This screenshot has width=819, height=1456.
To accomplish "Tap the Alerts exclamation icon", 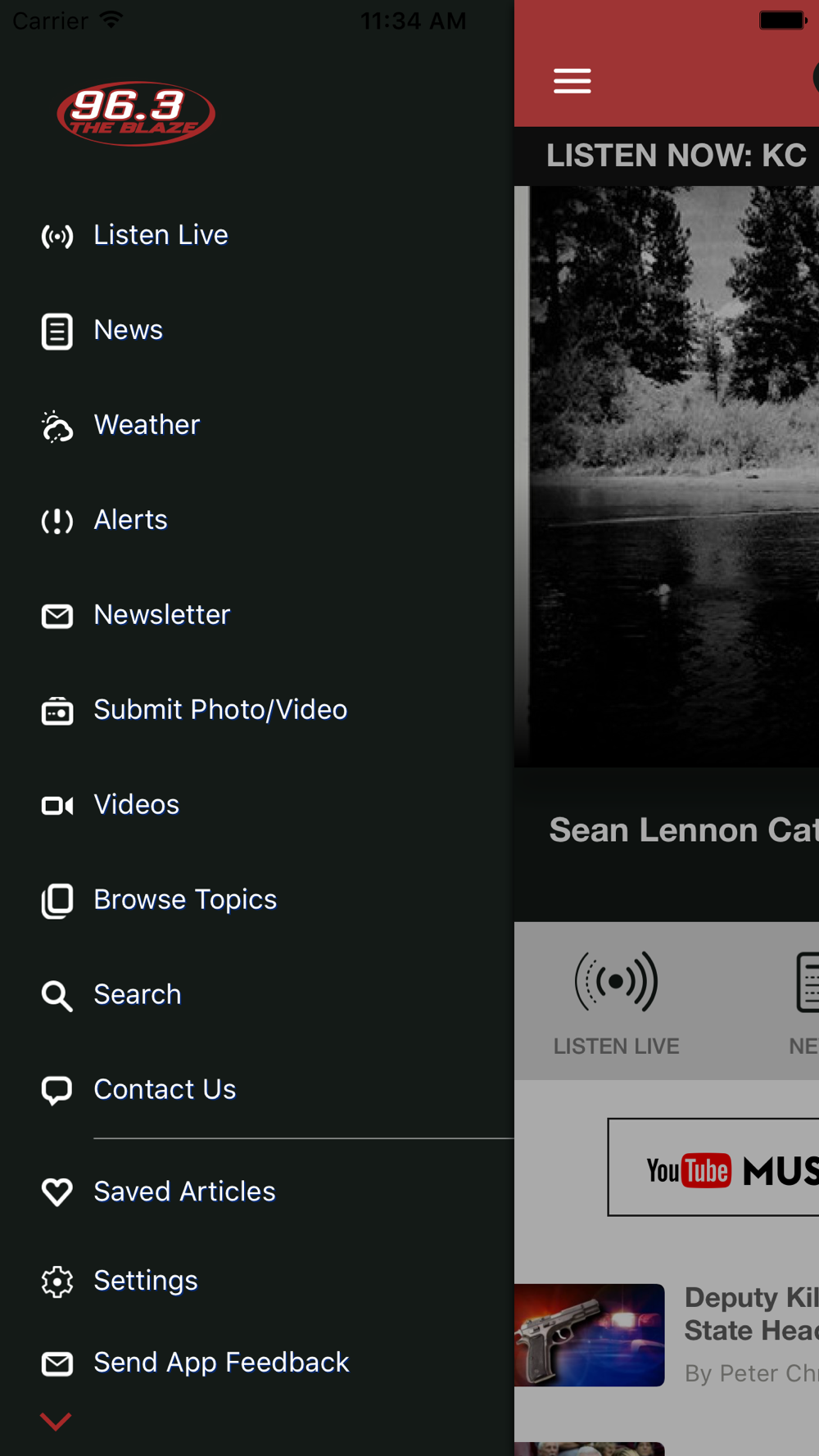I will pyautogui.click(x=57, y=521).
